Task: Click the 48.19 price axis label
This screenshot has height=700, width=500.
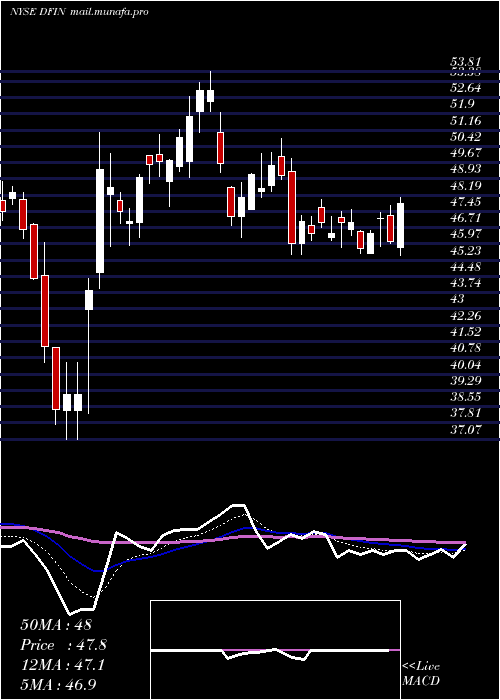Action: point(466,185)
